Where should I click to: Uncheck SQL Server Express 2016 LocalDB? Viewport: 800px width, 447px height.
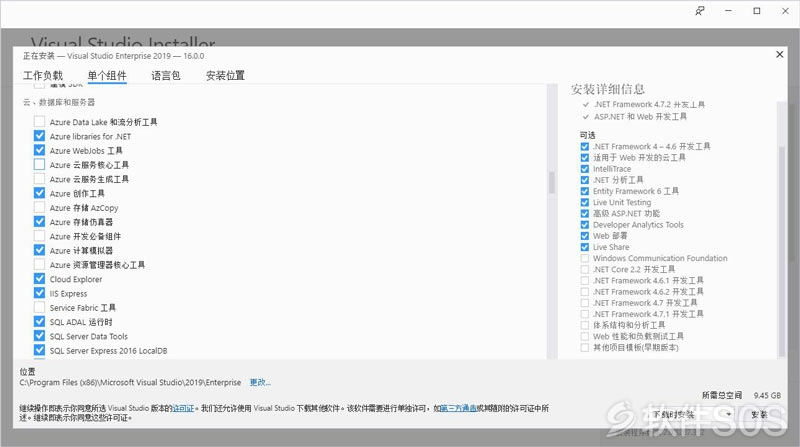tap(39, 350)
